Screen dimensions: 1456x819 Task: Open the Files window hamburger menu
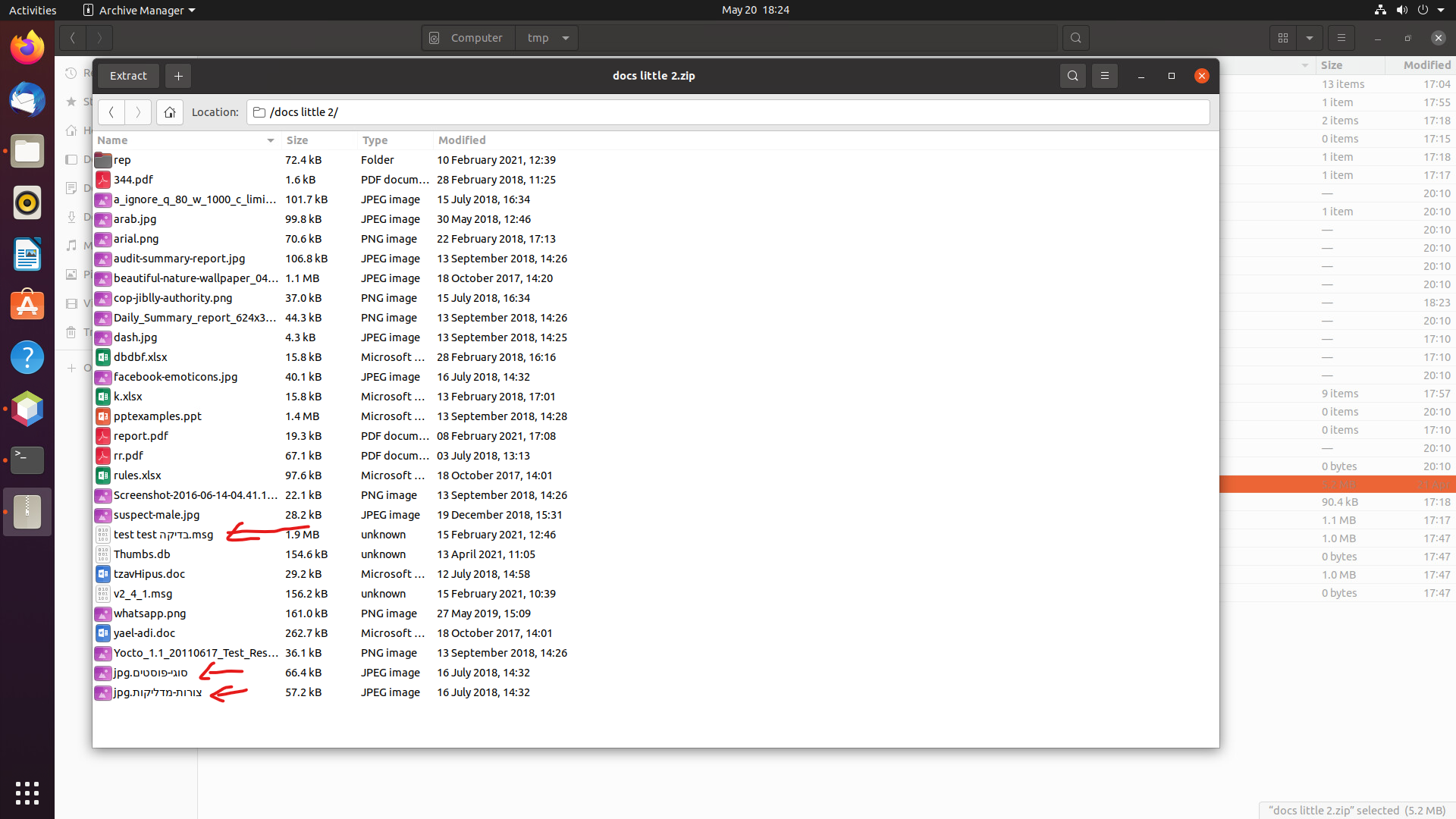[1341, 37]
